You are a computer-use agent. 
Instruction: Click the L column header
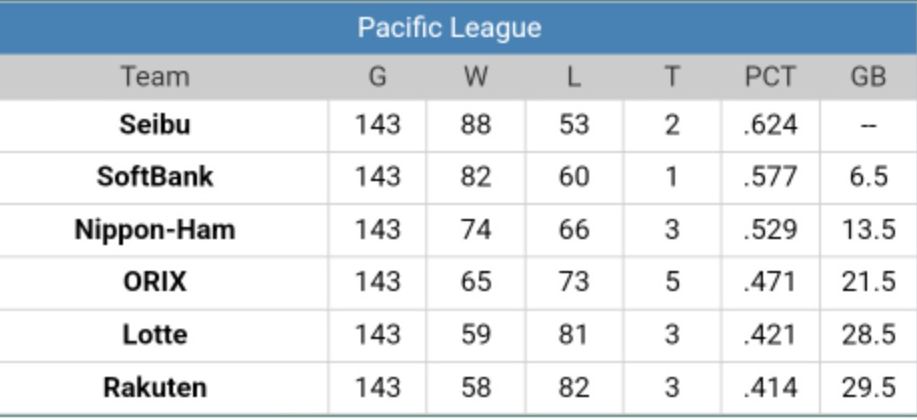573,77
